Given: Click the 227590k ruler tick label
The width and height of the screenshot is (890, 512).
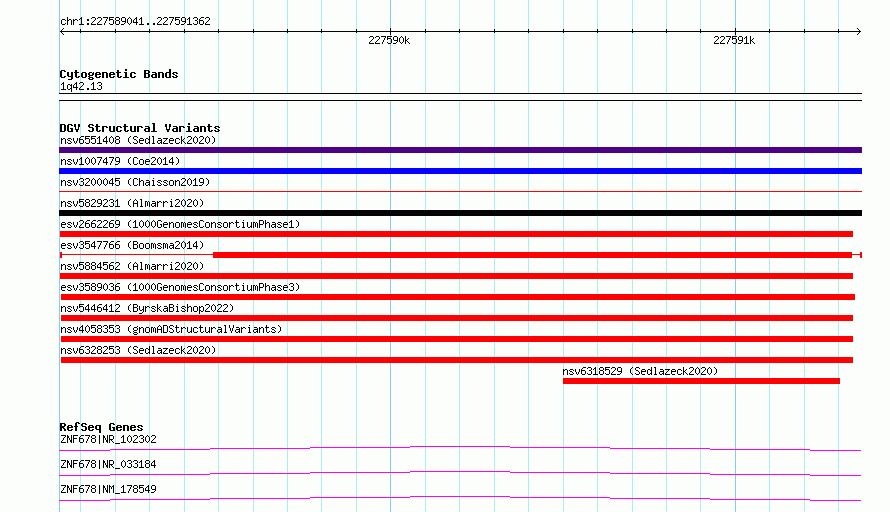Looking at the screenshot, I should tap(389, 40).
